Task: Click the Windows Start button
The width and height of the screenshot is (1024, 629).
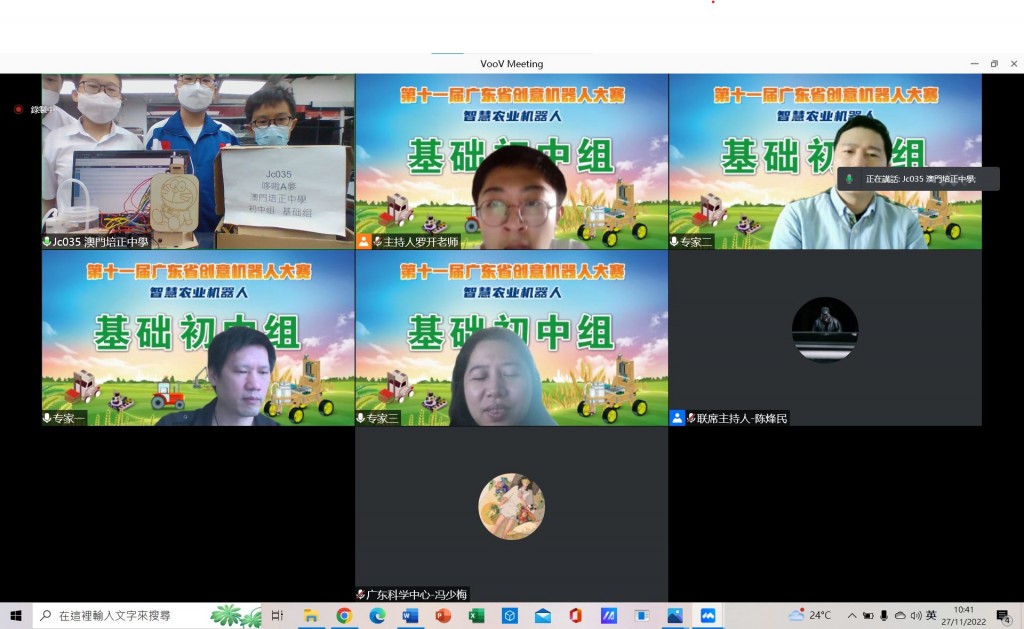Action: (16, 616)
